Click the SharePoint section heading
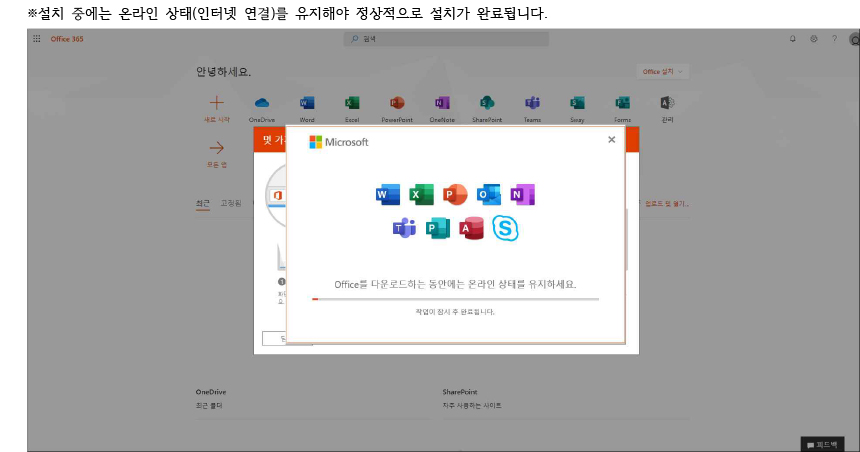Image resolution: width=860 pixels, height=452 pixels. tap(460, 392)
